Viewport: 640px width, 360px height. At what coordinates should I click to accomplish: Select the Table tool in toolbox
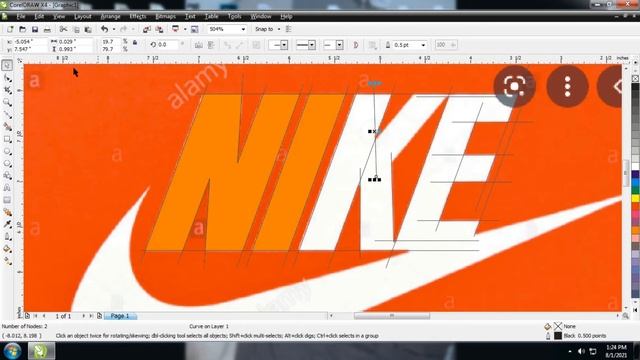point(7,200)
